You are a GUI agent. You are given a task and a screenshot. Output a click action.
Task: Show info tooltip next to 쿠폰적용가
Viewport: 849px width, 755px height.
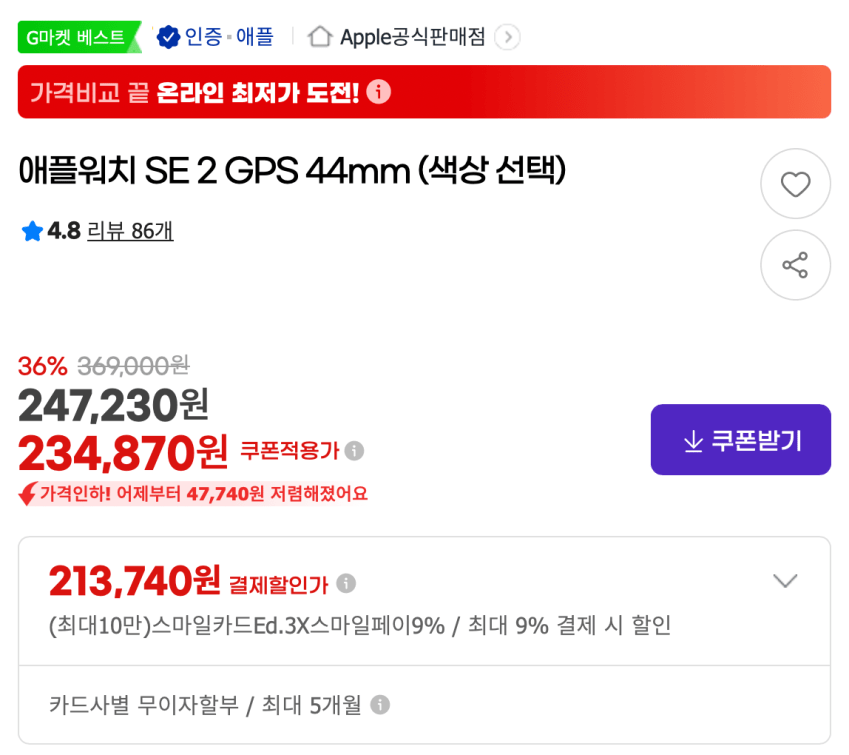tap(352, 452)
